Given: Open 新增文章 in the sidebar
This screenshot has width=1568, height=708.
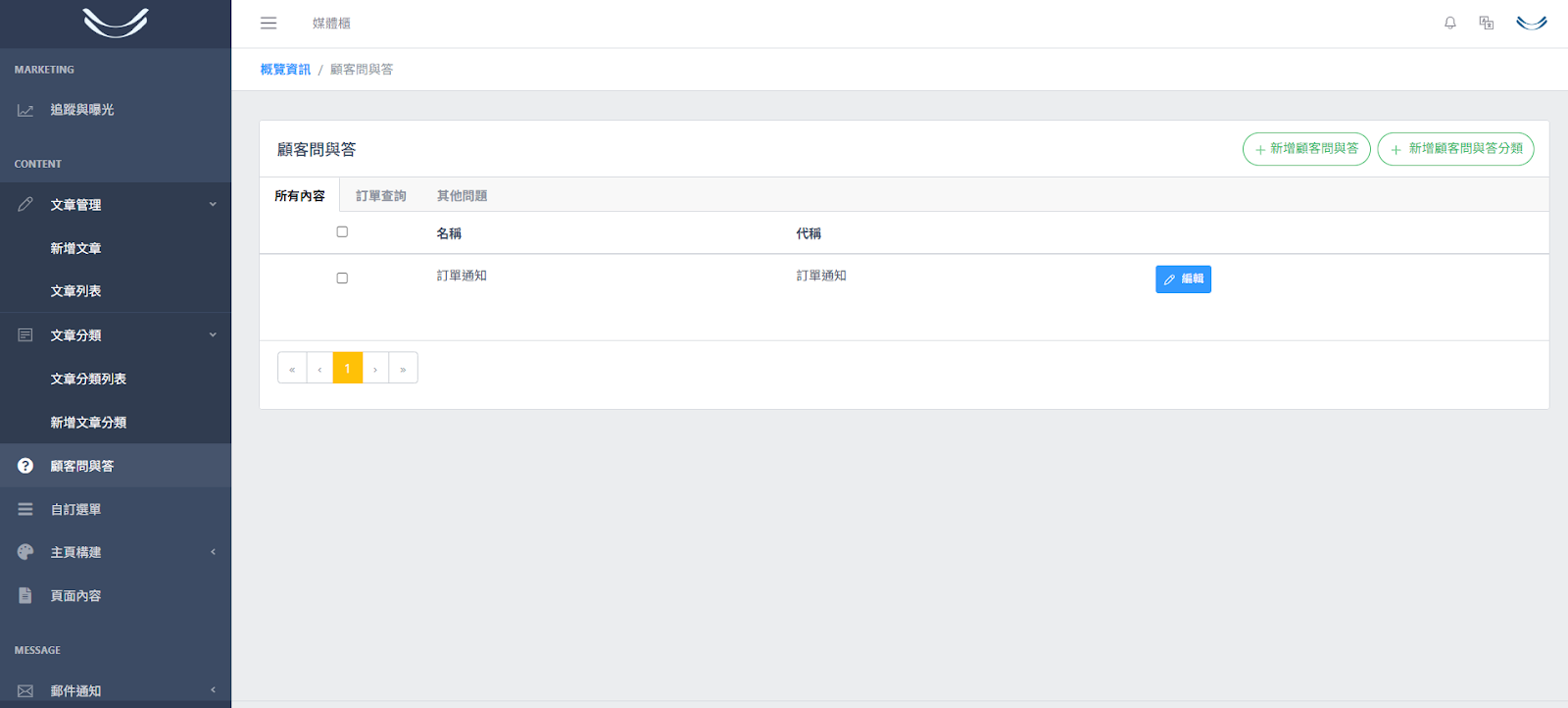Looking at the screenshot, I should (75, 249).
